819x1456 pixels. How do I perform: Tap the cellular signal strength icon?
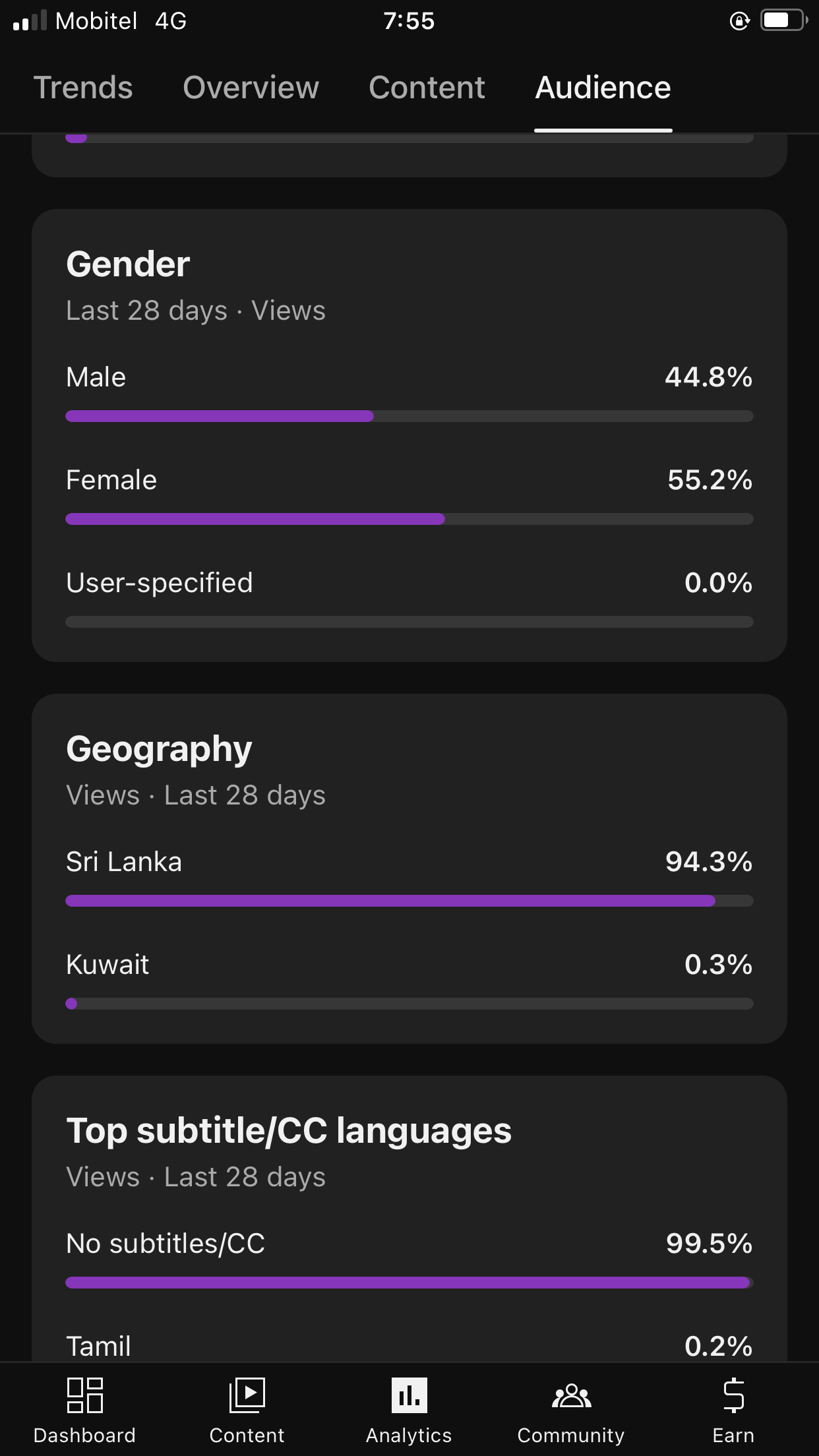click(x=30, y=21)
